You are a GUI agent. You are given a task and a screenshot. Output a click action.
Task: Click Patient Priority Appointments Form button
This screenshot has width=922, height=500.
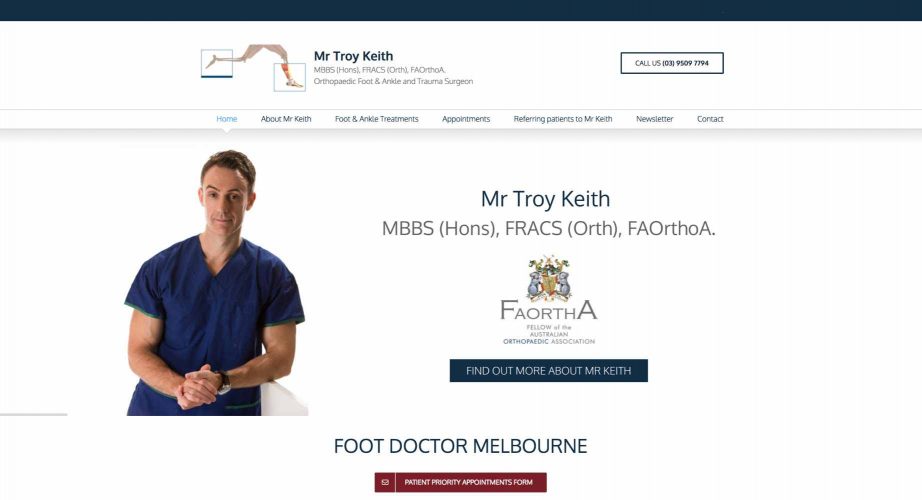coord(460,482)
